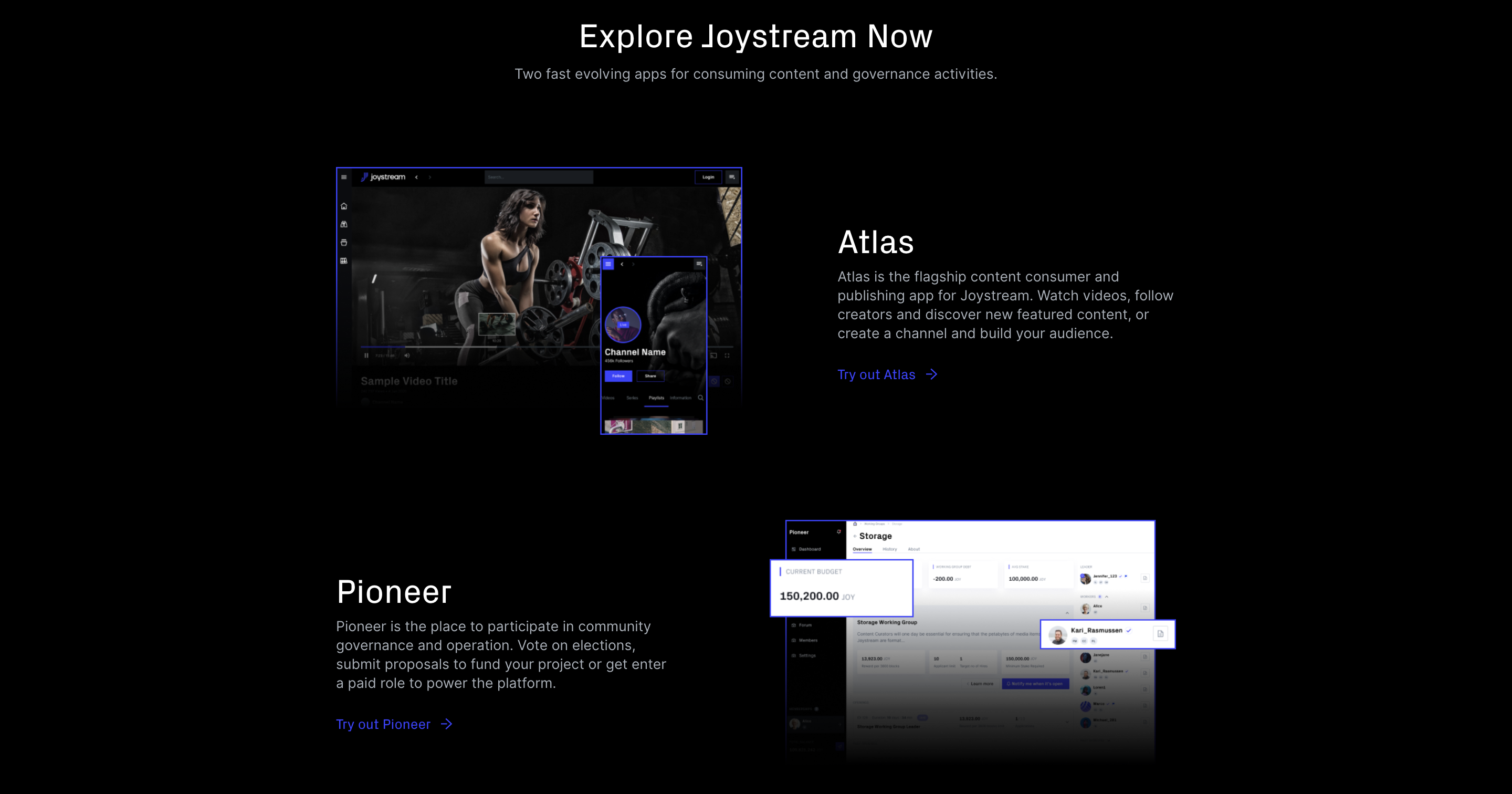Open Dashboard in Pioneer sidebar
This screenshot has height=794, width=1512.
point(806,549)
